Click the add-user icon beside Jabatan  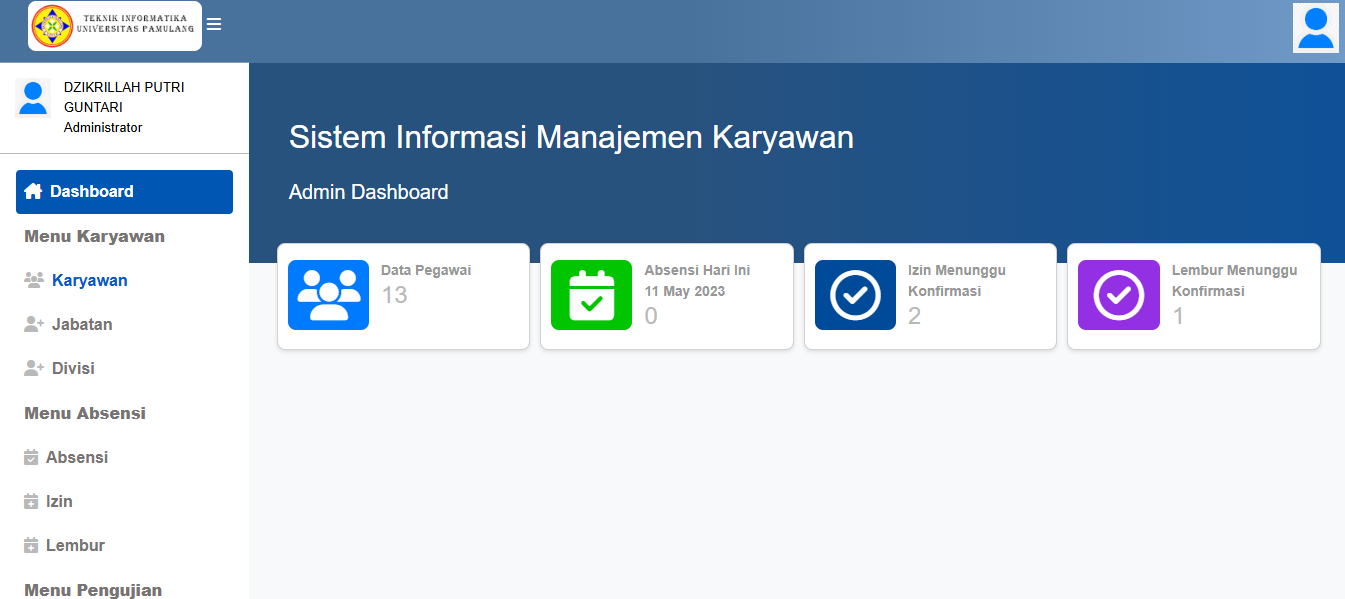pos(34,324)
